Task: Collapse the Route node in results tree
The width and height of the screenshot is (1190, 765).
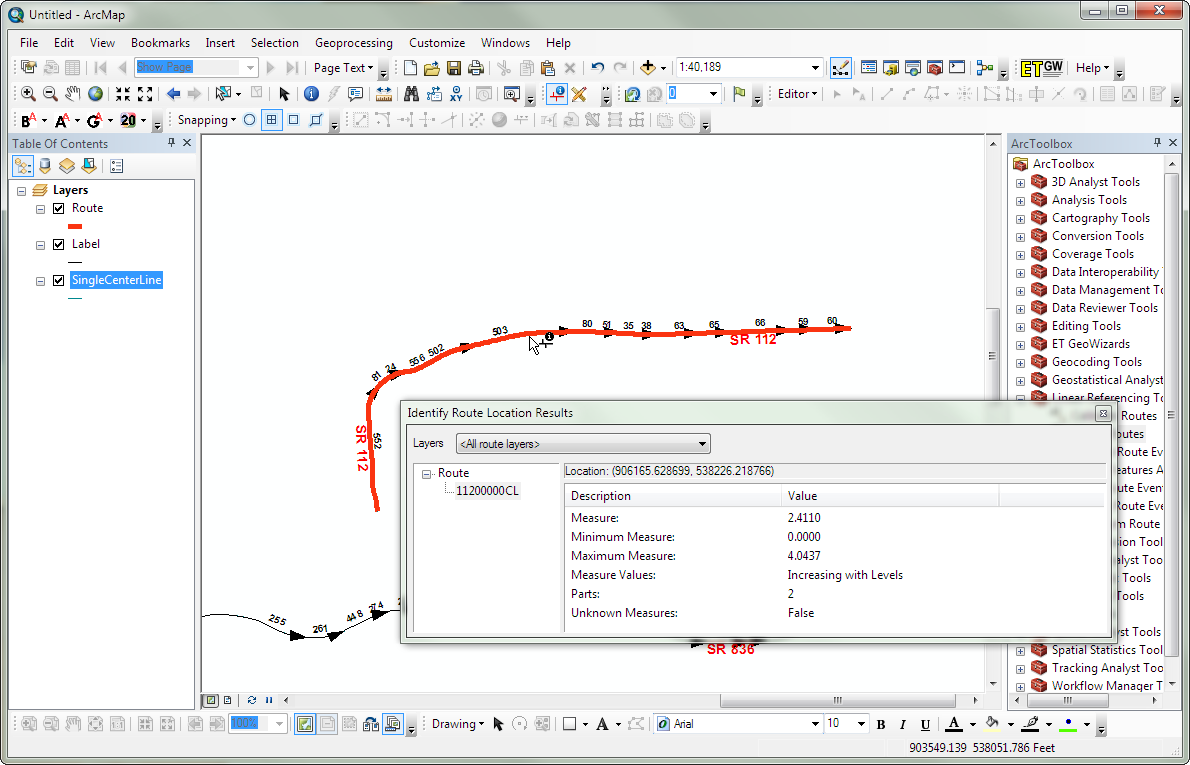Action: pos(427,474)
